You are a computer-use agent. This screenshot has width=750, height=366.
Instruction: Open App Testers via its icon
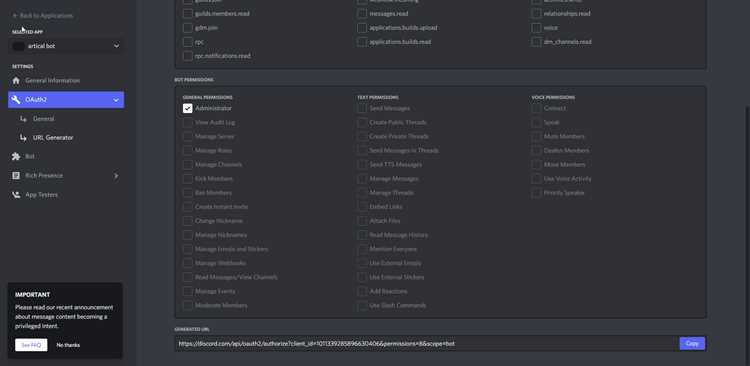point(16,195)
